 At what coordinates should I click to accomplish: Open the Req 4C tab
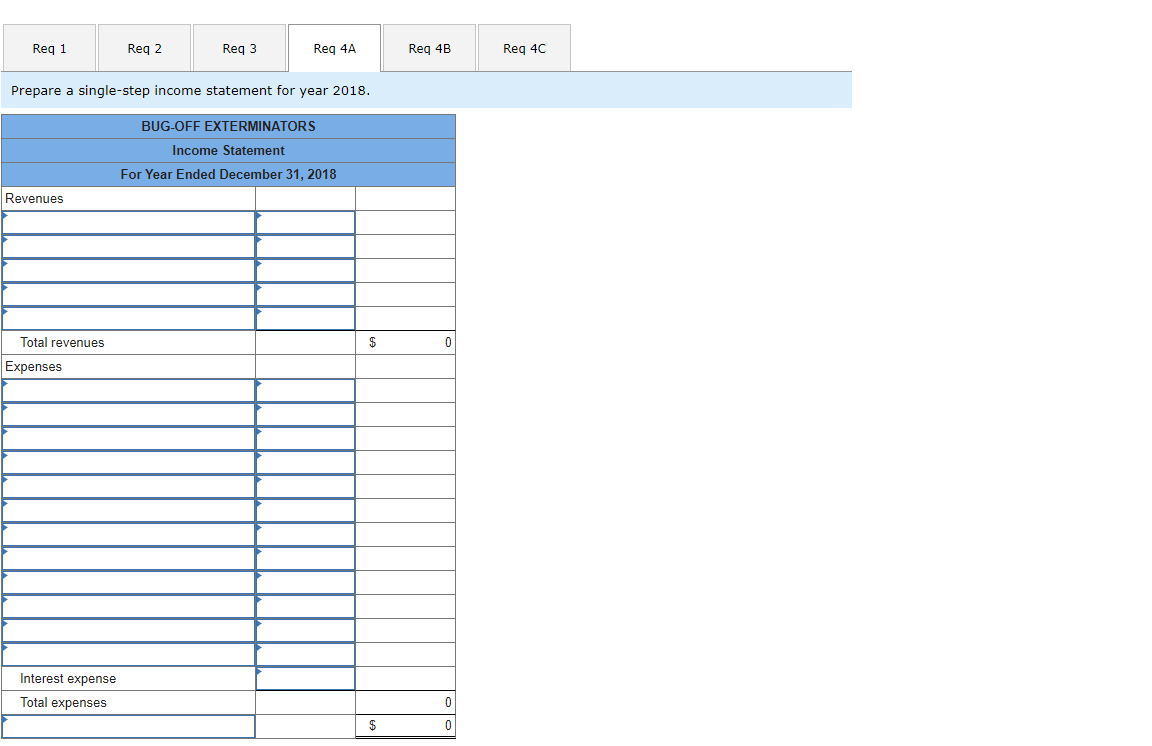click(523, 47)
